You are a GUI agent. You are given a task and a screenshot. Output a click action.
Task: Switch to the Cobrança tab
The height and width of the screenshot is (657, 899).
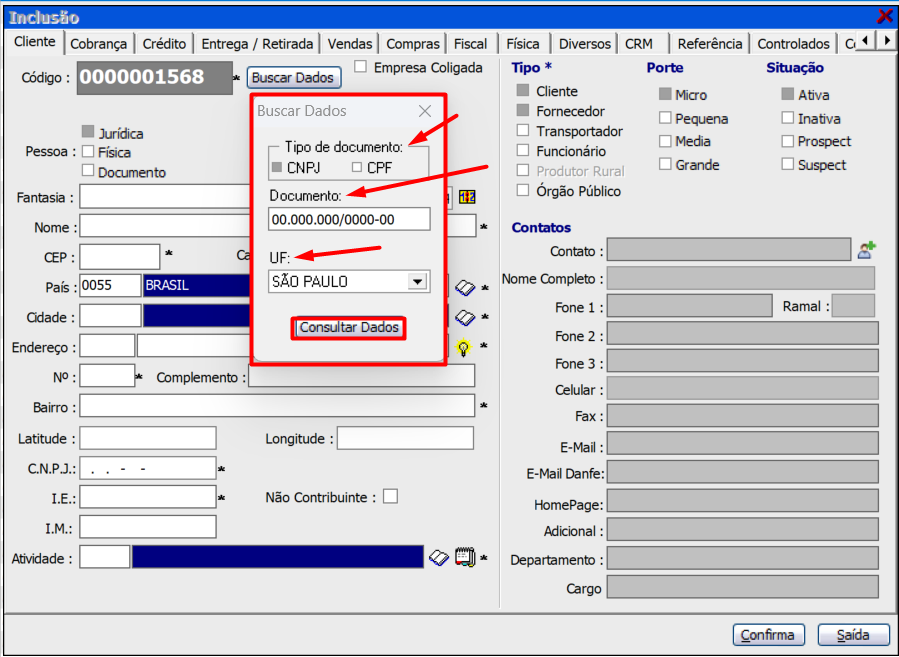pyautogui.click(x=99, y=44)
